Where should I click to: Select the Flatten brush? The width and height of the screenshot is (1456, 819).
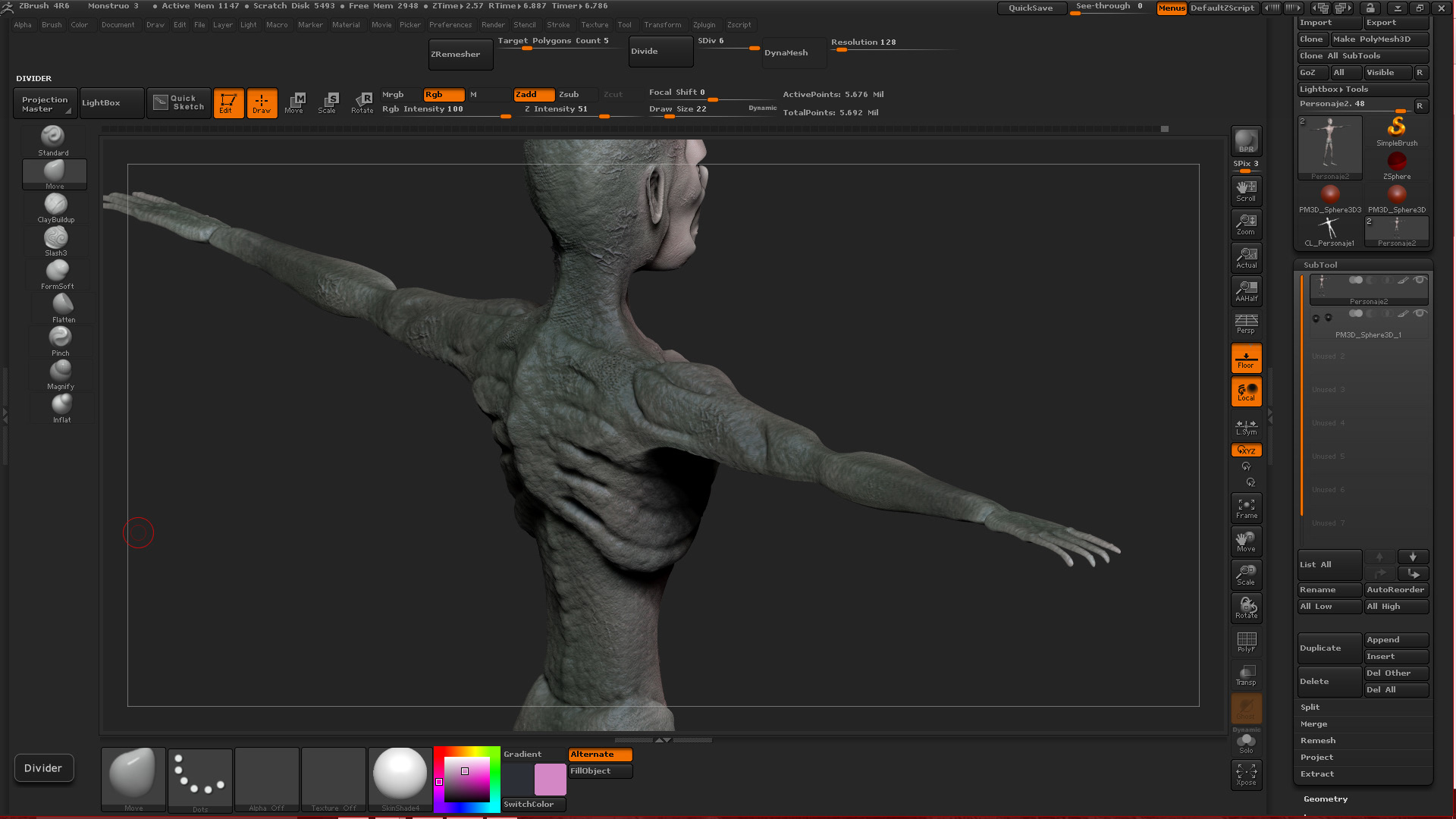pos(63,308)
